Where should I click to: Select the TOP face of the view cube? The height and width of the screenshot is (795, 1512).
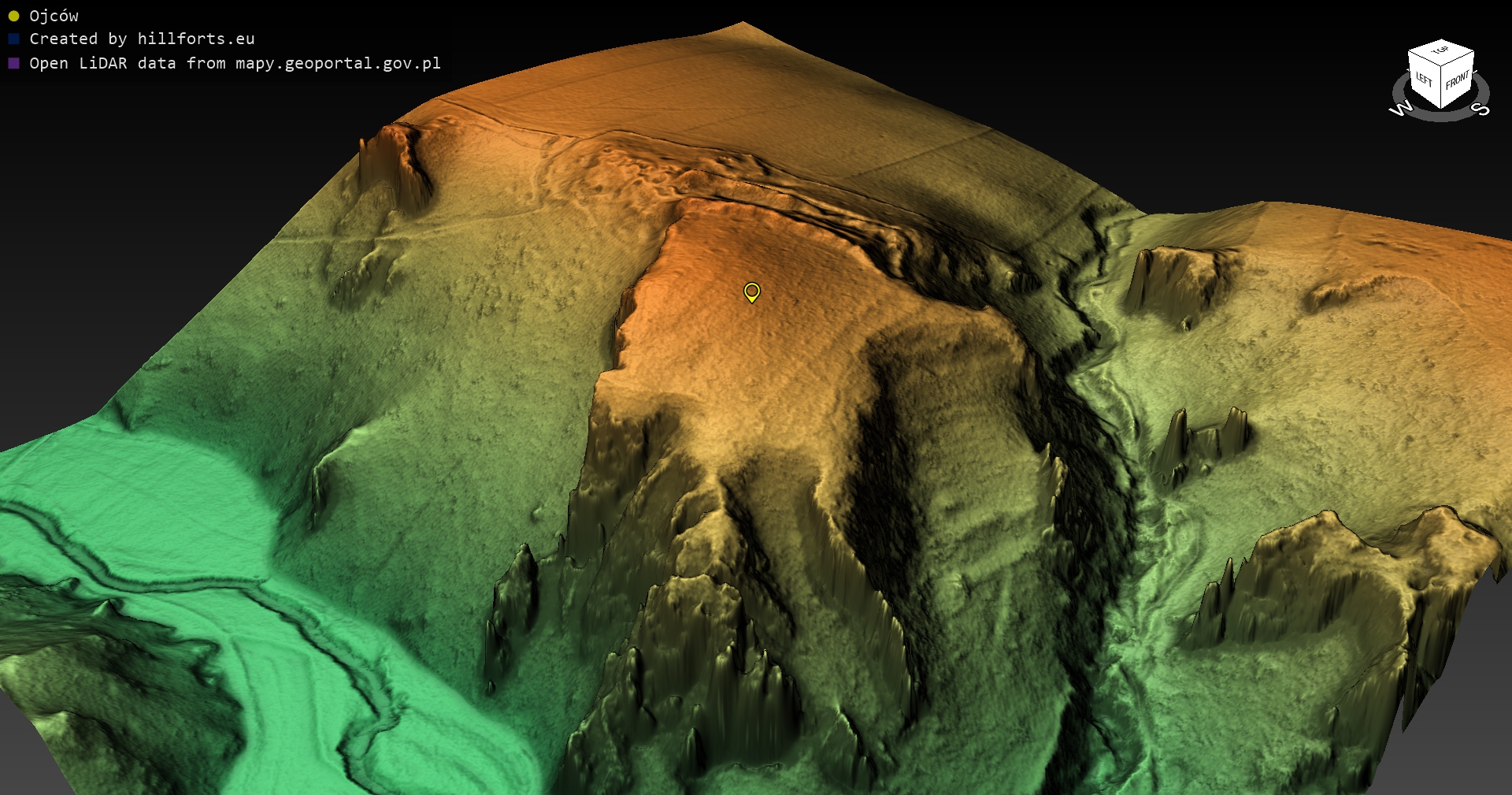pos(1440,51)
